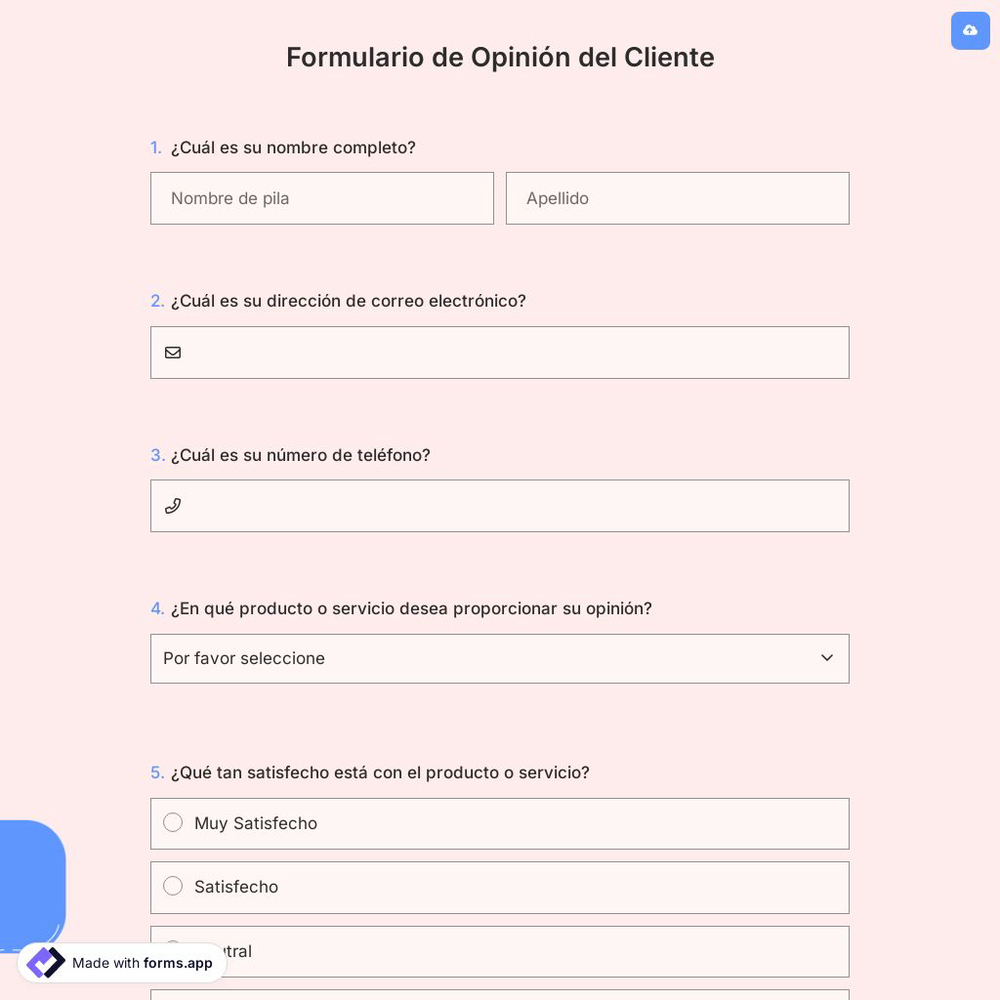Click the Nombre de pila input field
The image size is (1000, 1000).
(322, 198)
